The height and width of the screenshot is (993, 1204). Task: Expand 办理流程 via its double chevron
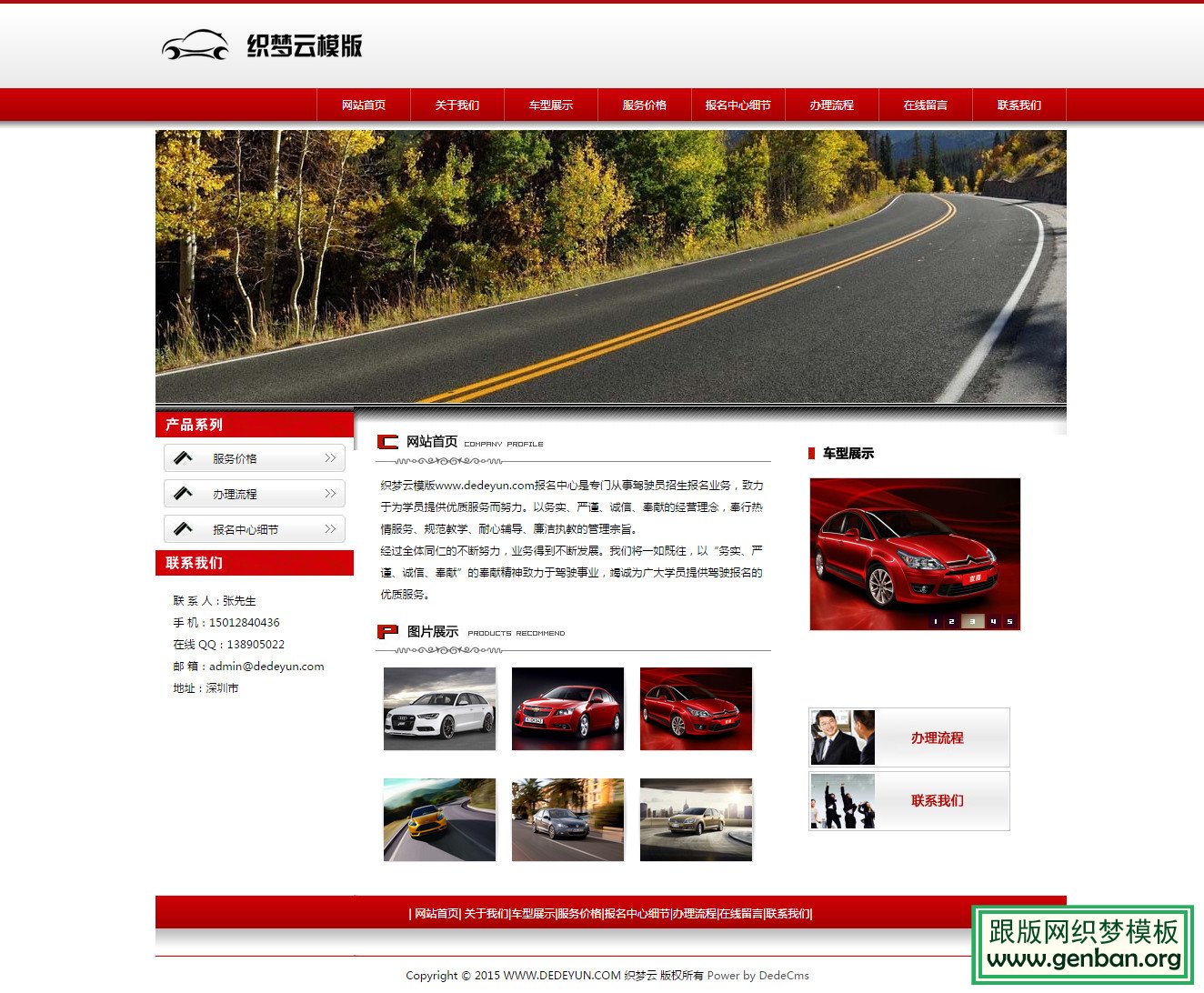coord(330,494)
